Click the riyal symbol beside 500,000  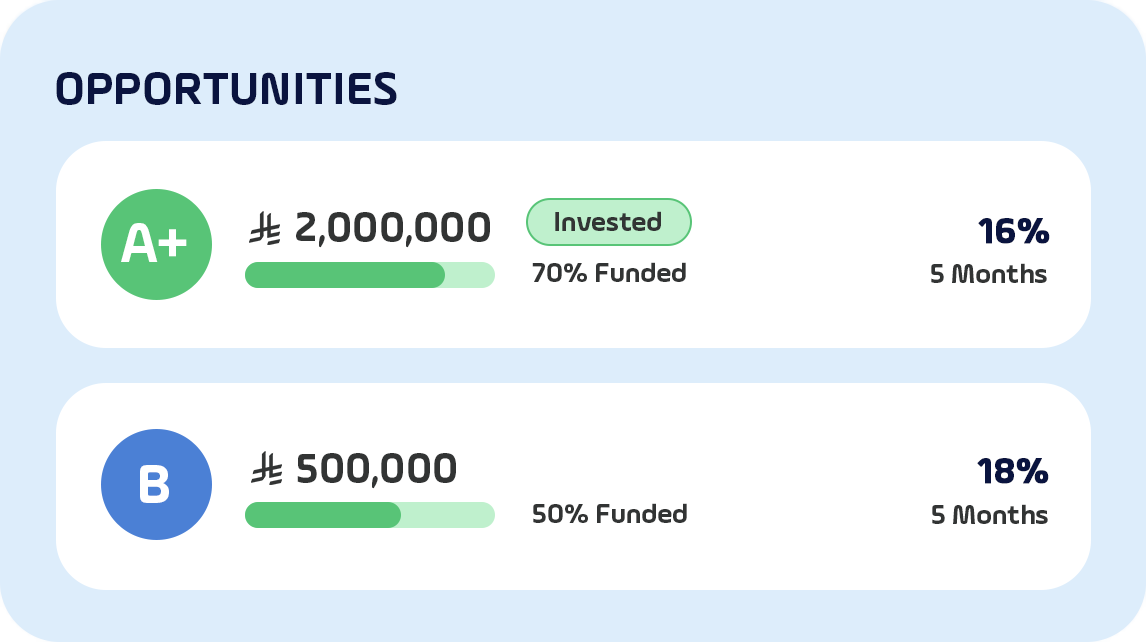265,469
